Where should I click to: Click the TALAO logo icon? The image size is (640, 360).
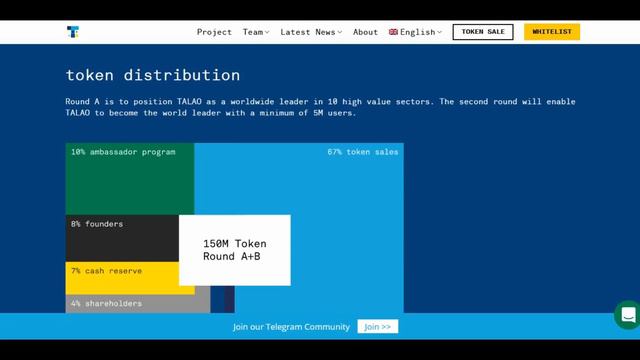[73, 32]
